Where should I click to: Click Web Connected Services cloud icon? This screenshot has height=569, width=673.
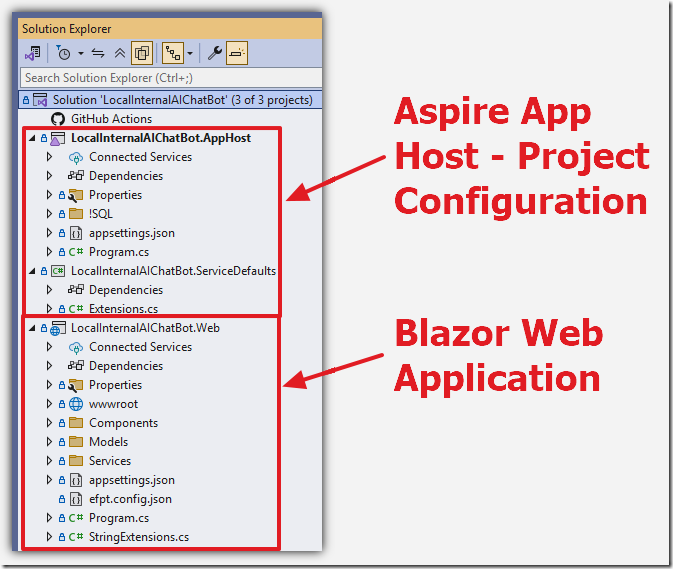(x=76, y=348)
